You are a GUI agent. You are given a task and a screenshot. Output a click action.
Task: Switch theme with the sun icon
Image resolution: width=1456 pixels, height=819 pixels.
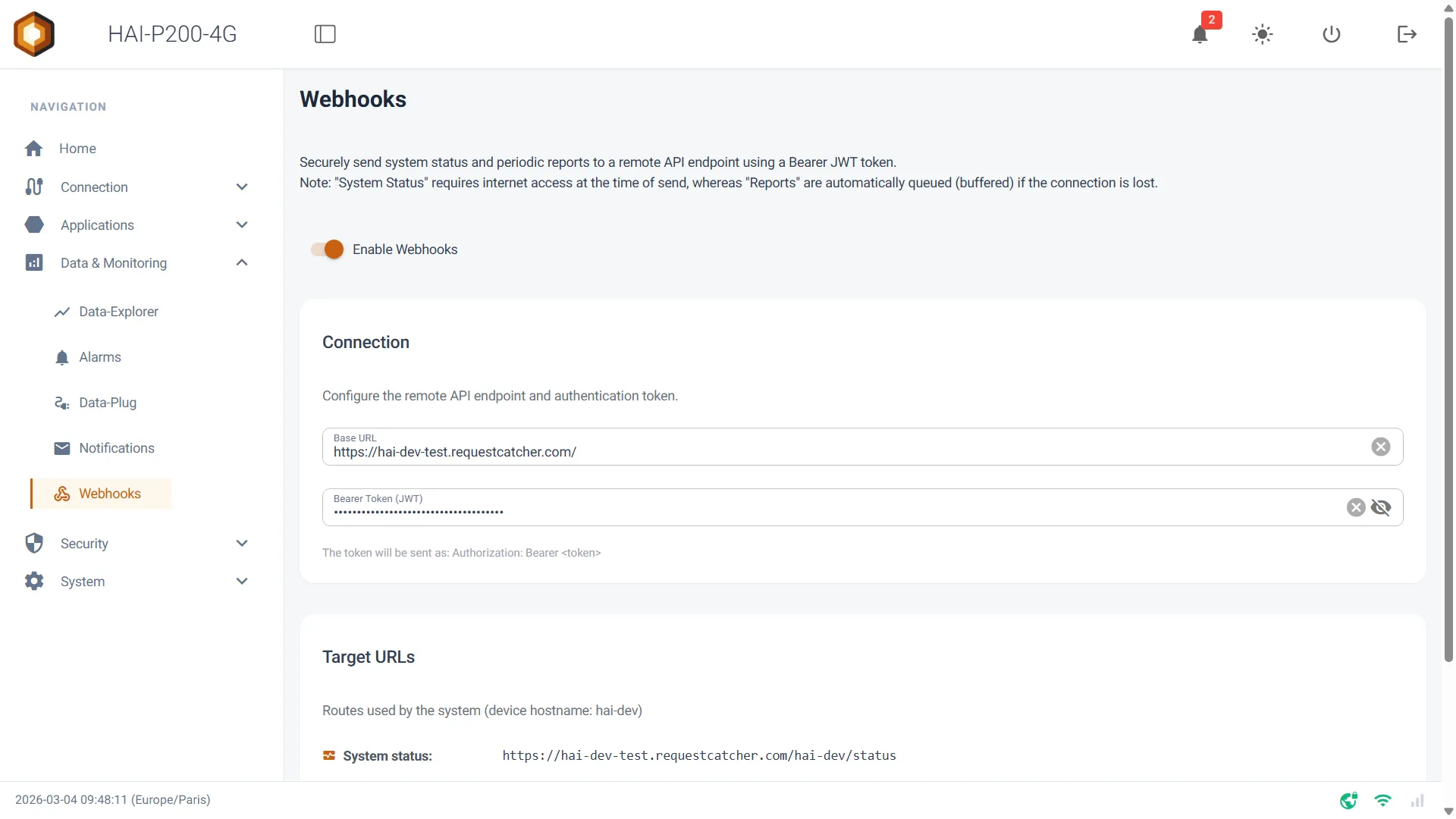1263,34
